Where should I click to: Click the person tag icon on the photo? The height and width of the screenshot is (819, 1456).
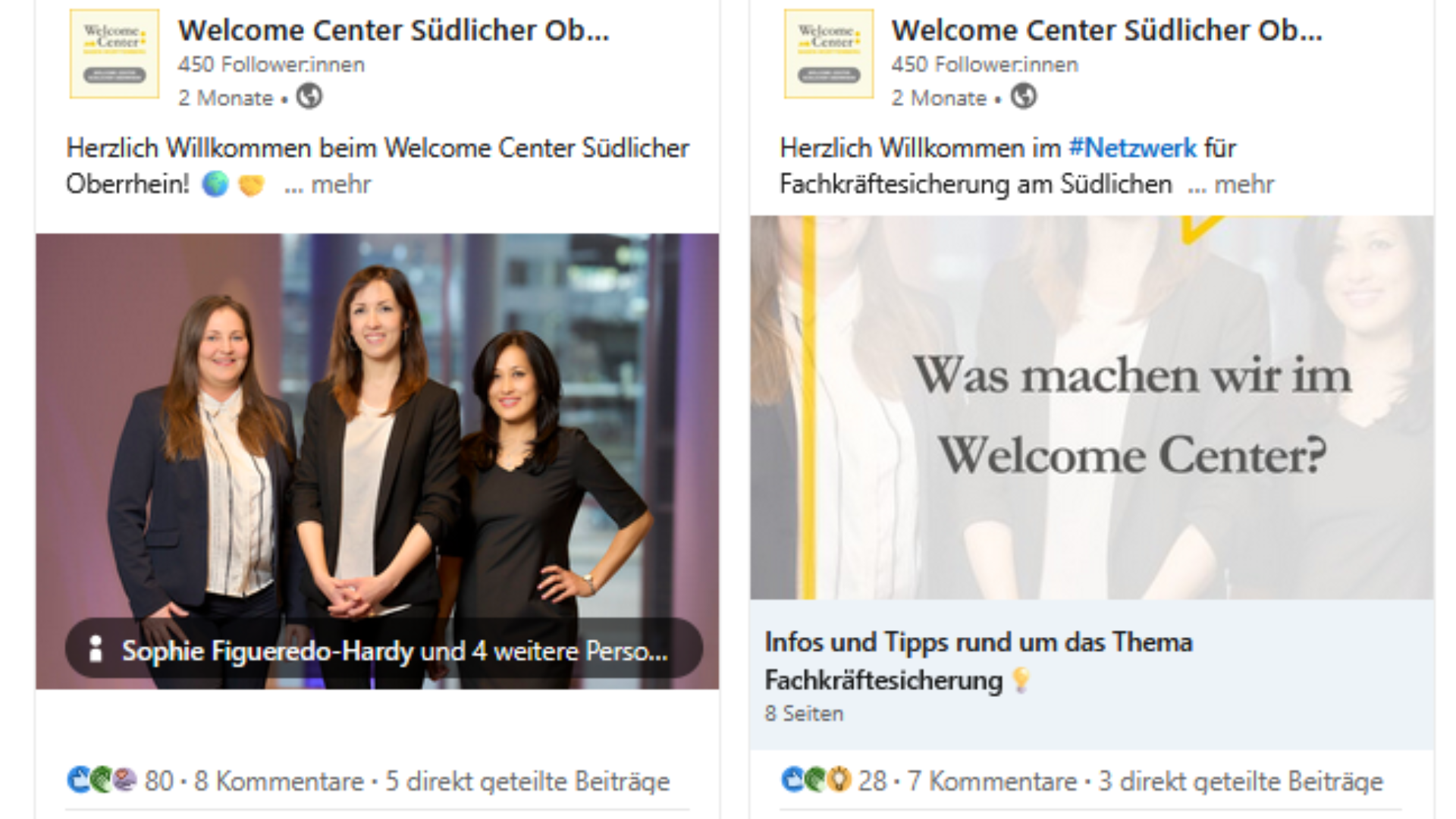pyautogui.click(x=96, y=649)
